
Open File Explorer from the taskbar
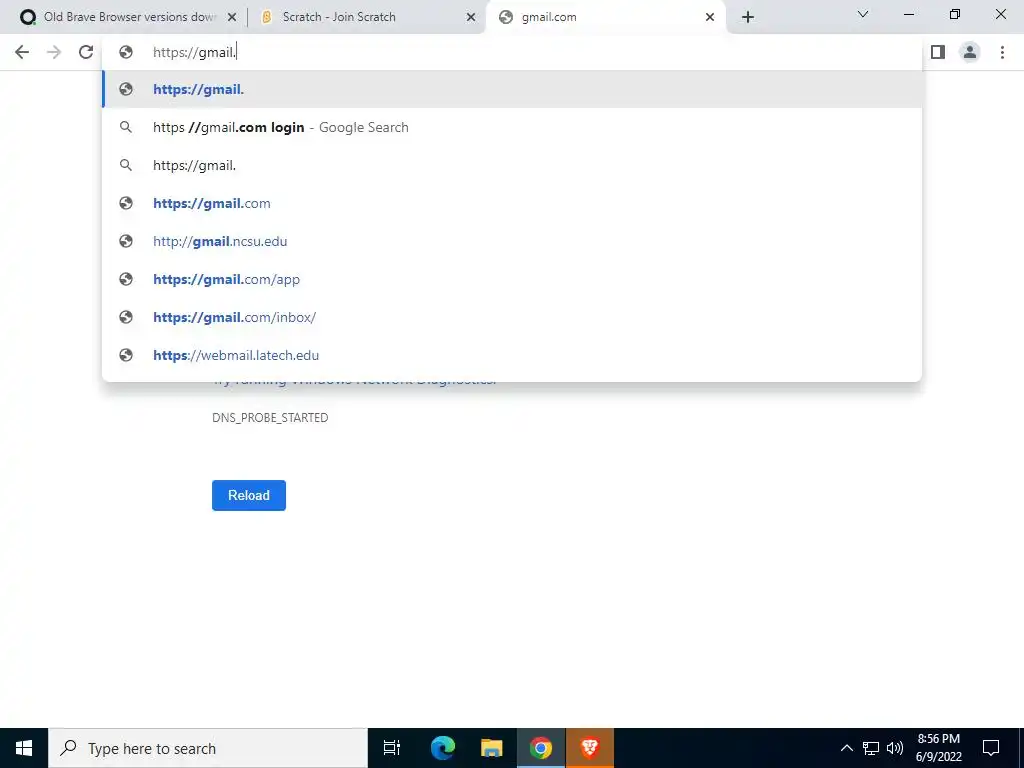pos(492,748)
